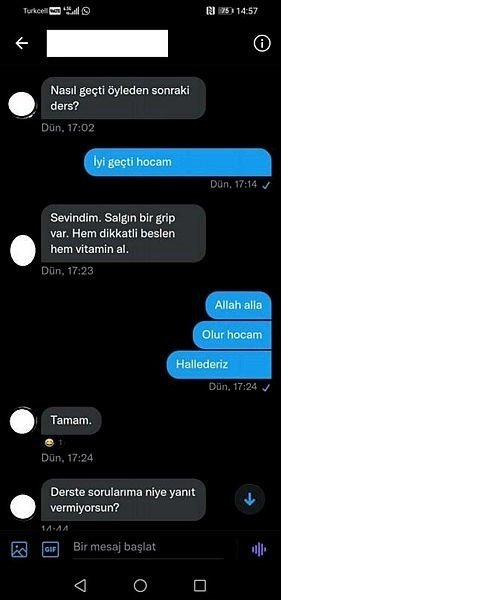
Task: Tap the back arrow to leave the chat
Action: (x=22, y=43)
